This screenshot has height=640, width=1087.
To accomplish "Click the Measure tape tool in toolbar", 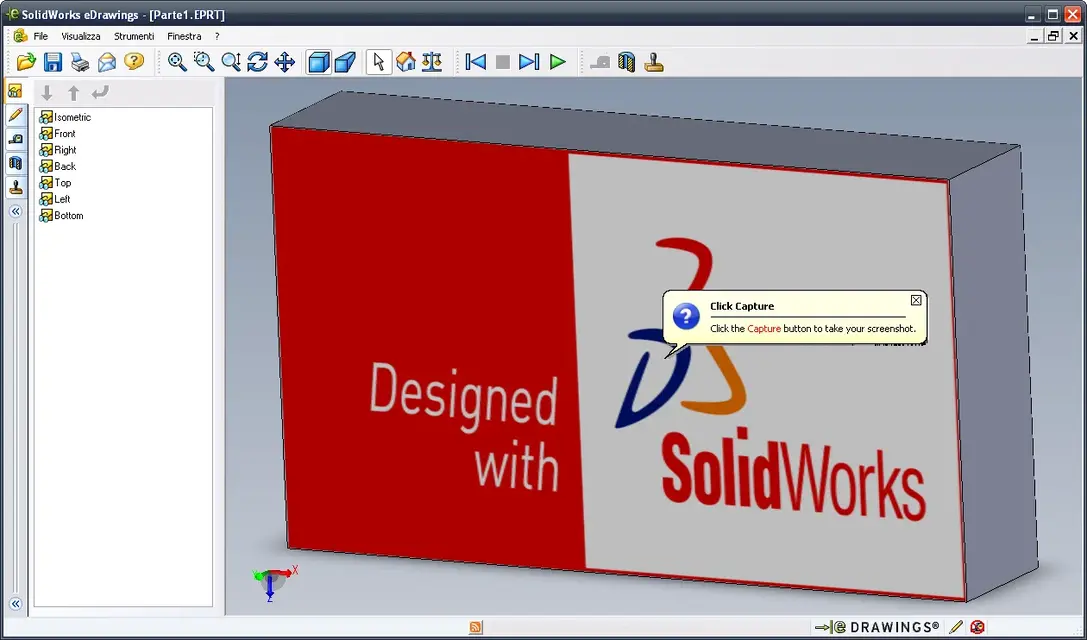I will tap(600, 62).
